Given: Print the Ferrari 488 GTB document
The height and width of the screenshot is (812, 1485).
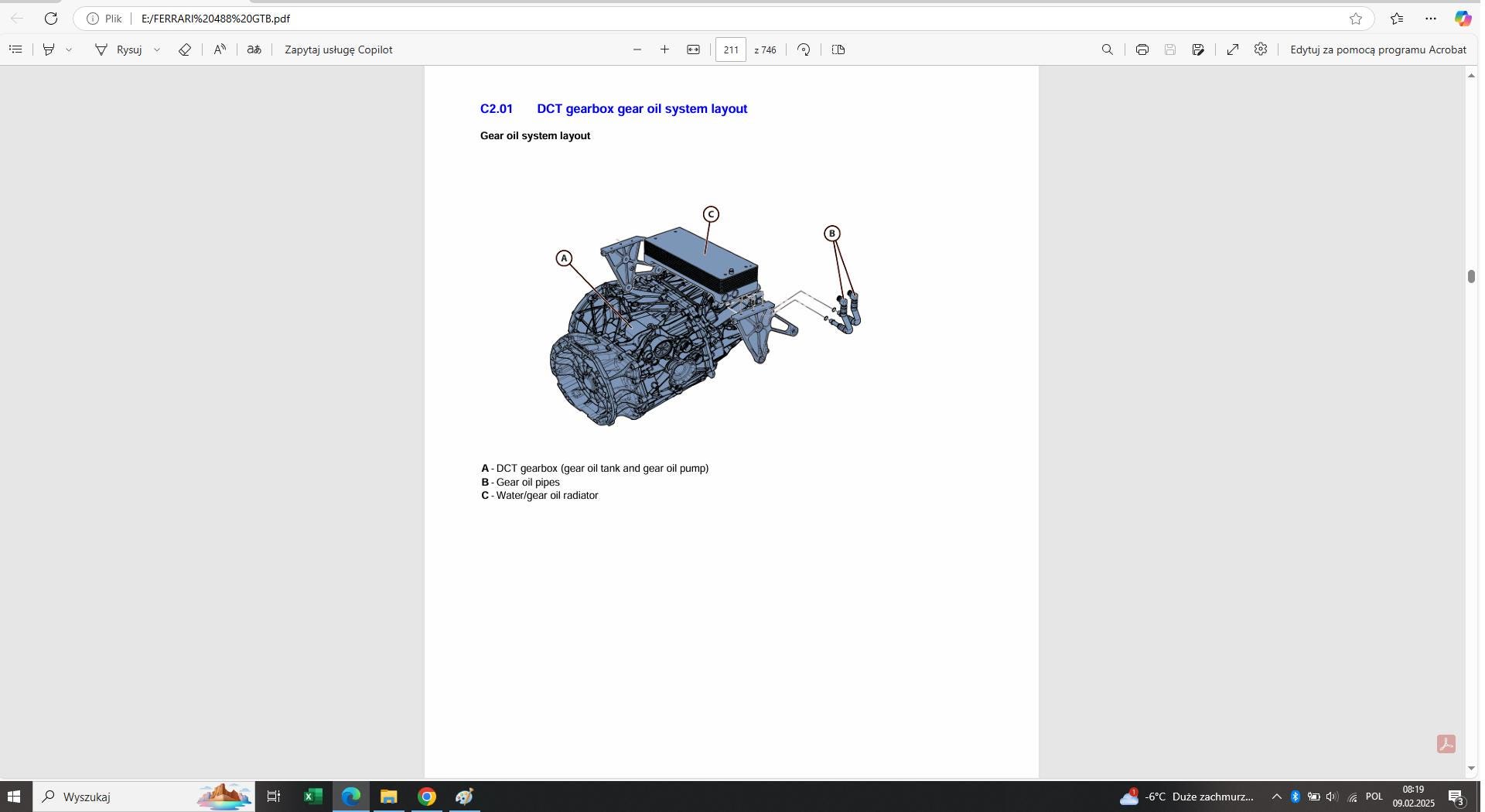Looking at the screenshot, I should click(x=1142, y=49).
